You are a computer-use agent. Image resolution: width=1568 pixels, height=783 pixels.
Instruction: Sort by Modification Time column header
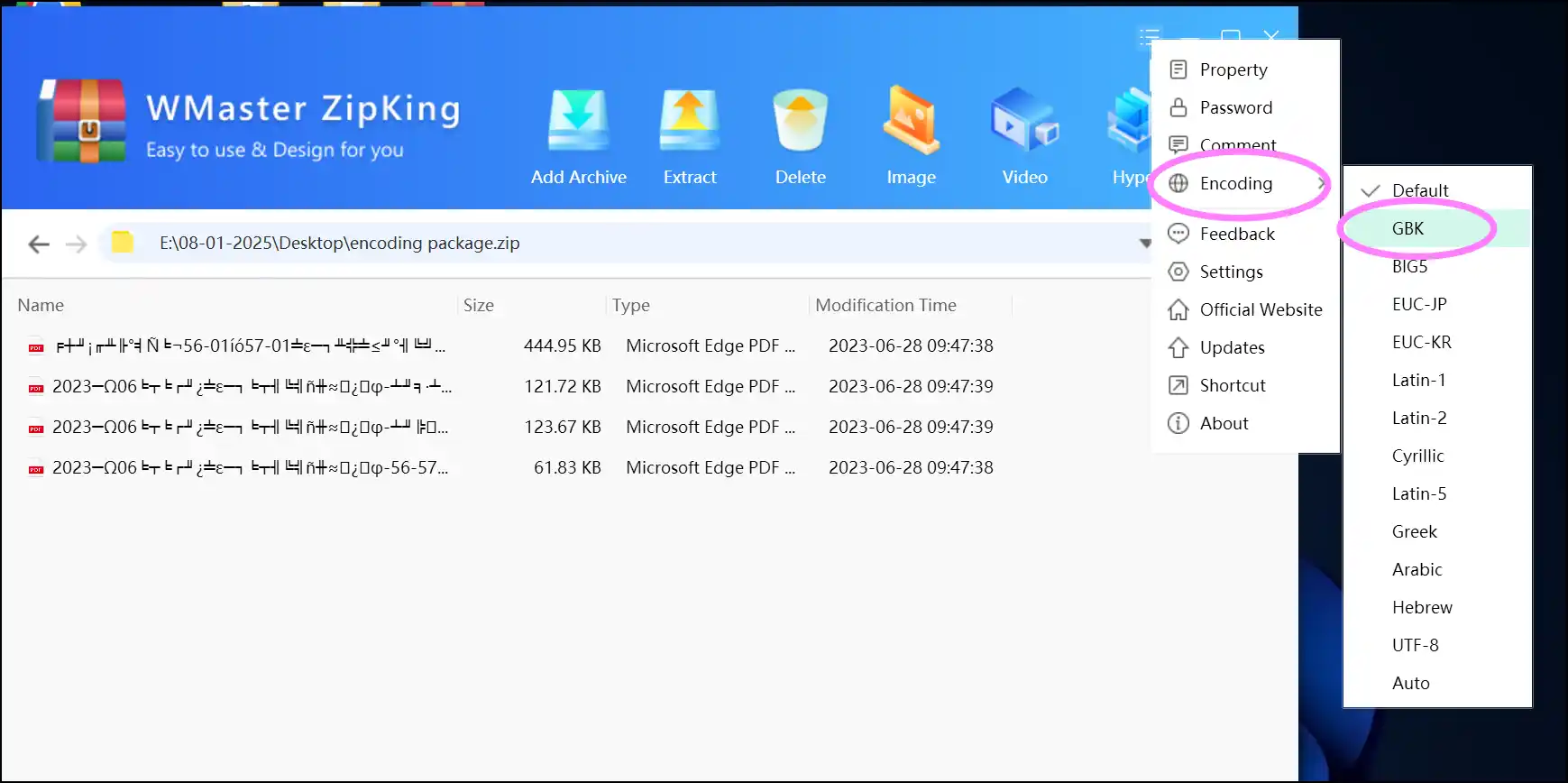885,305
